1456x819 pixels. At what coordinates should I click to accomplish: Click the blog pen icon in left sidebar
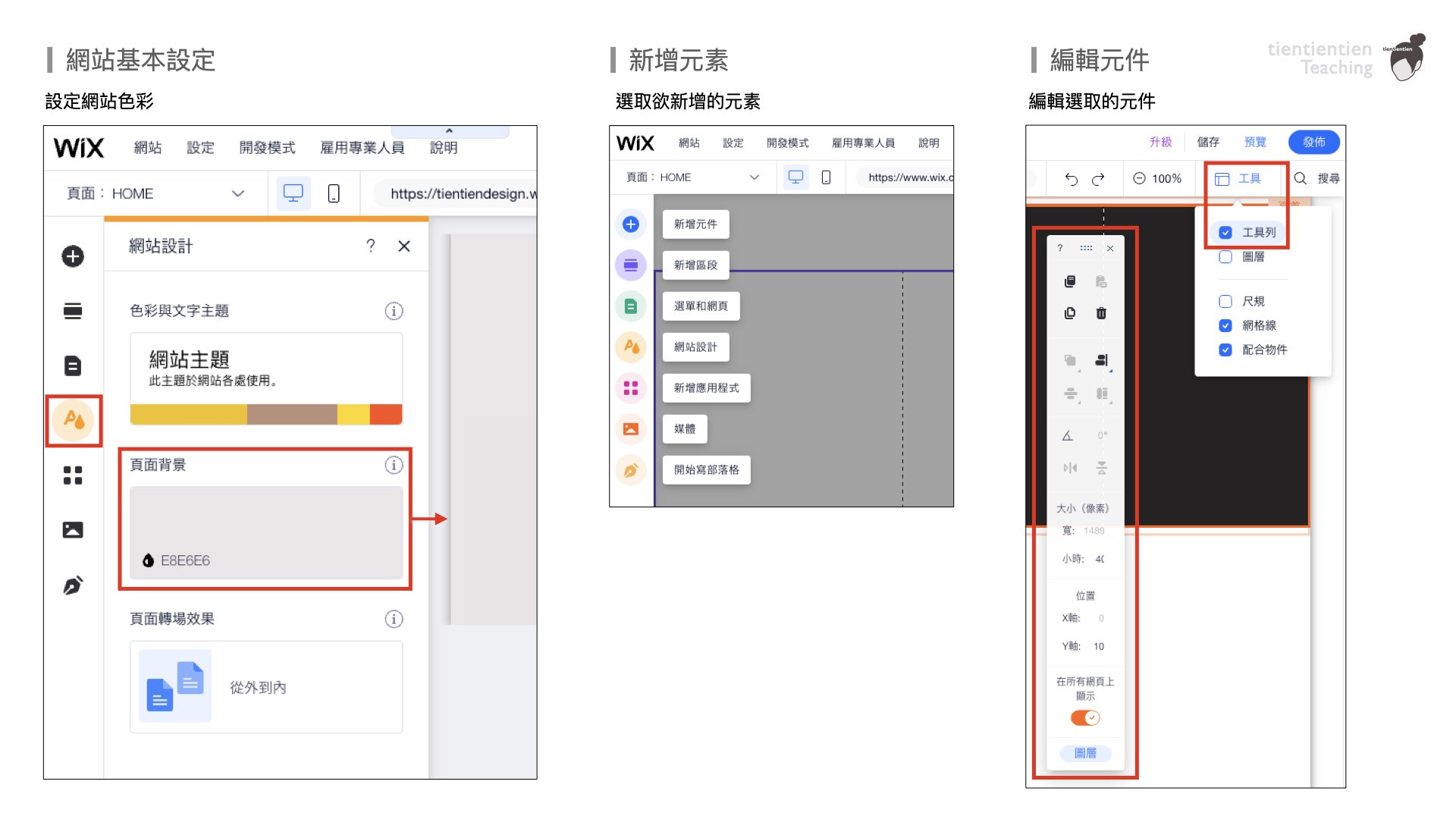point(73,585)
